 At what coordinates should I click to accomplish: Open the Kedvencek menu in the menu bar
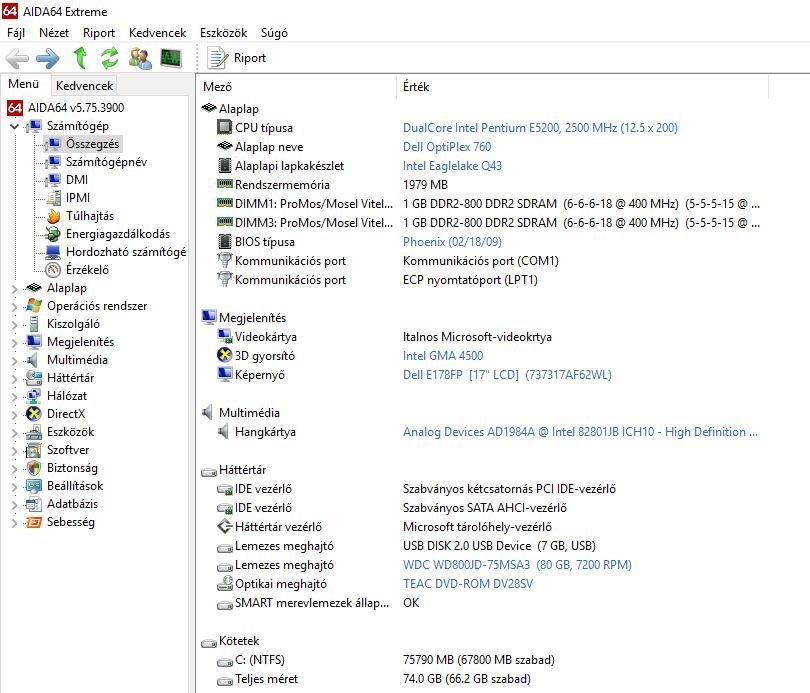coord(158,33)
